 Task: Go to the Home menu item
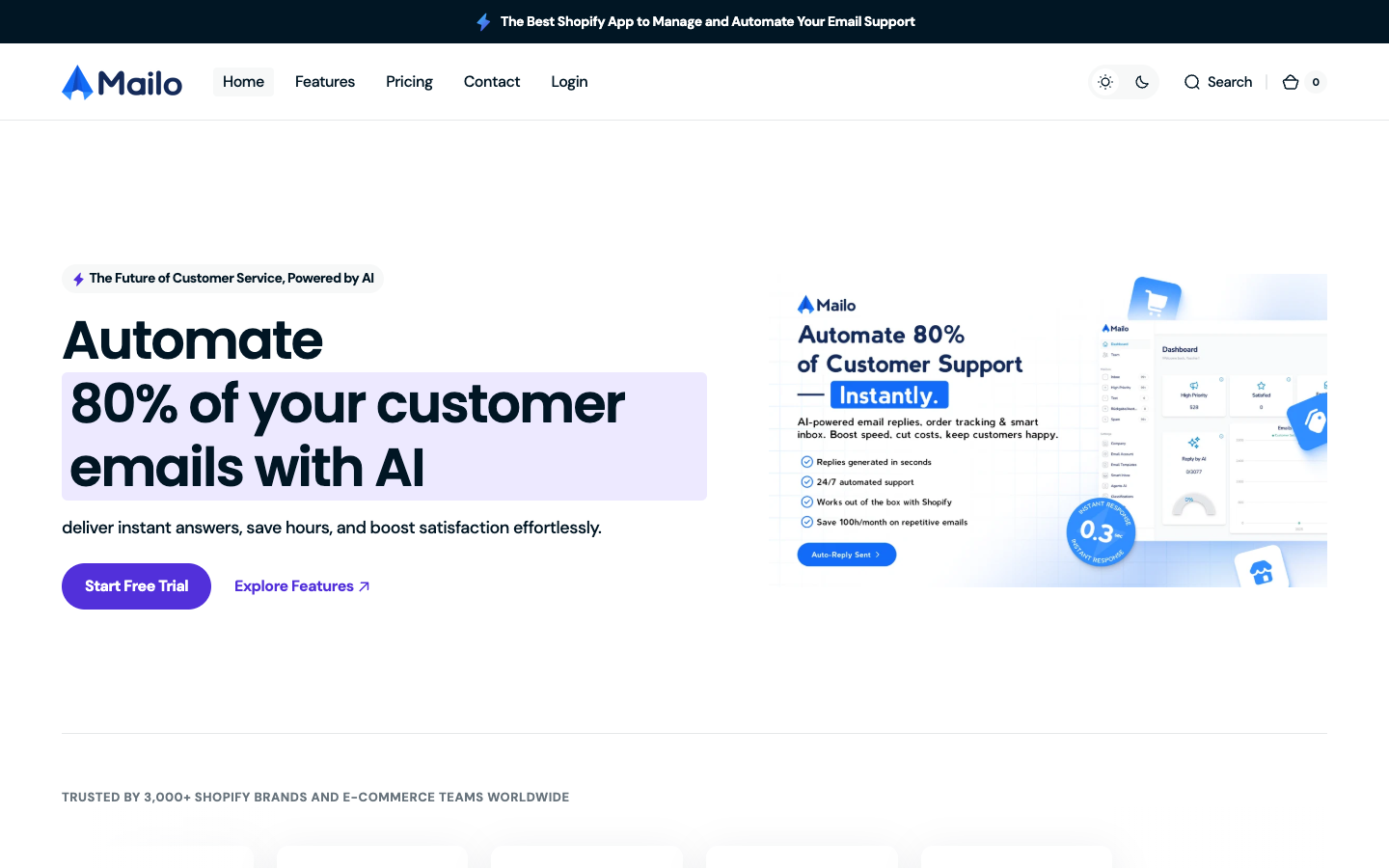click(243, 82)
